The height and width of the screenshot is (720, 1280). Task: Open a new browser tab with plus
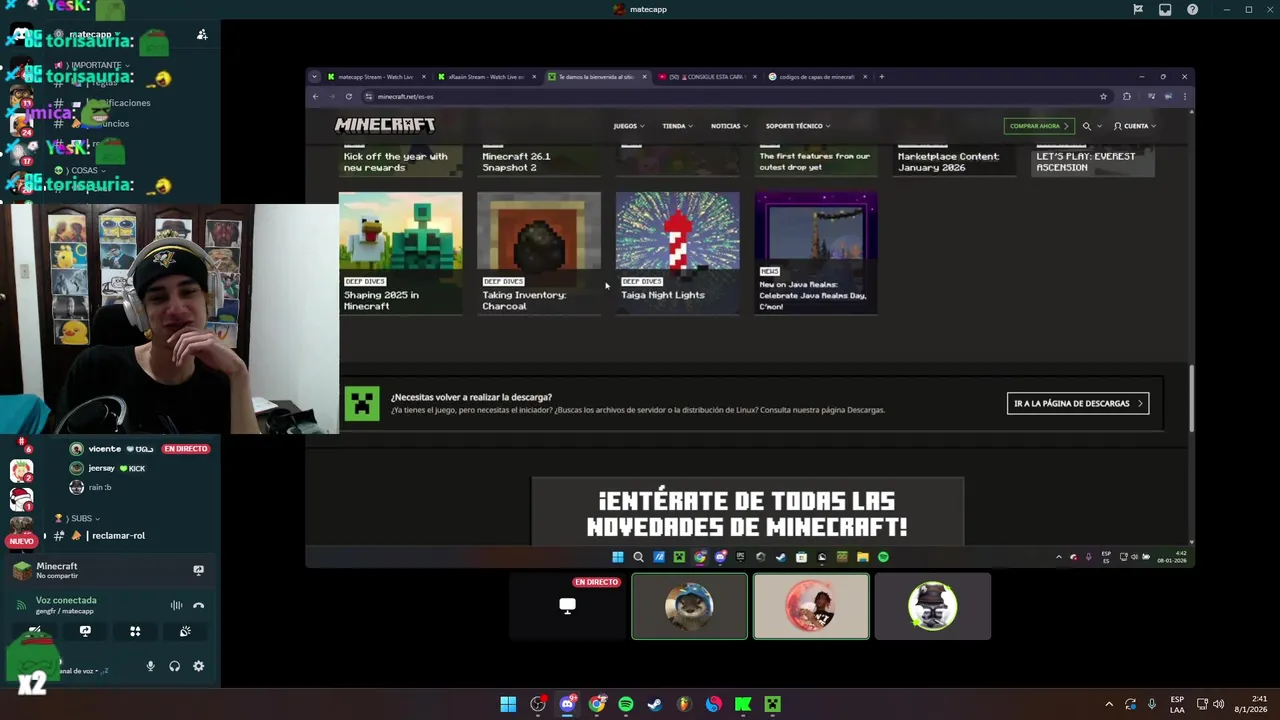[x=881, y=77]
